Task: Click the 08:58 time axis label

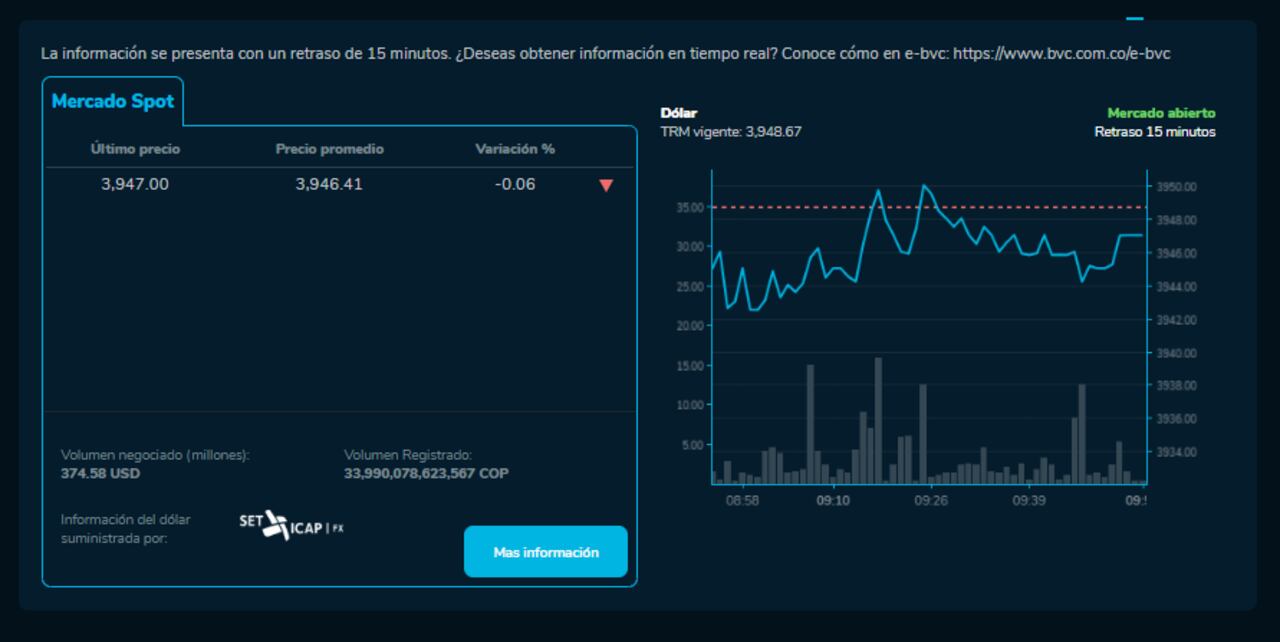Action: [x=742, y=500]
